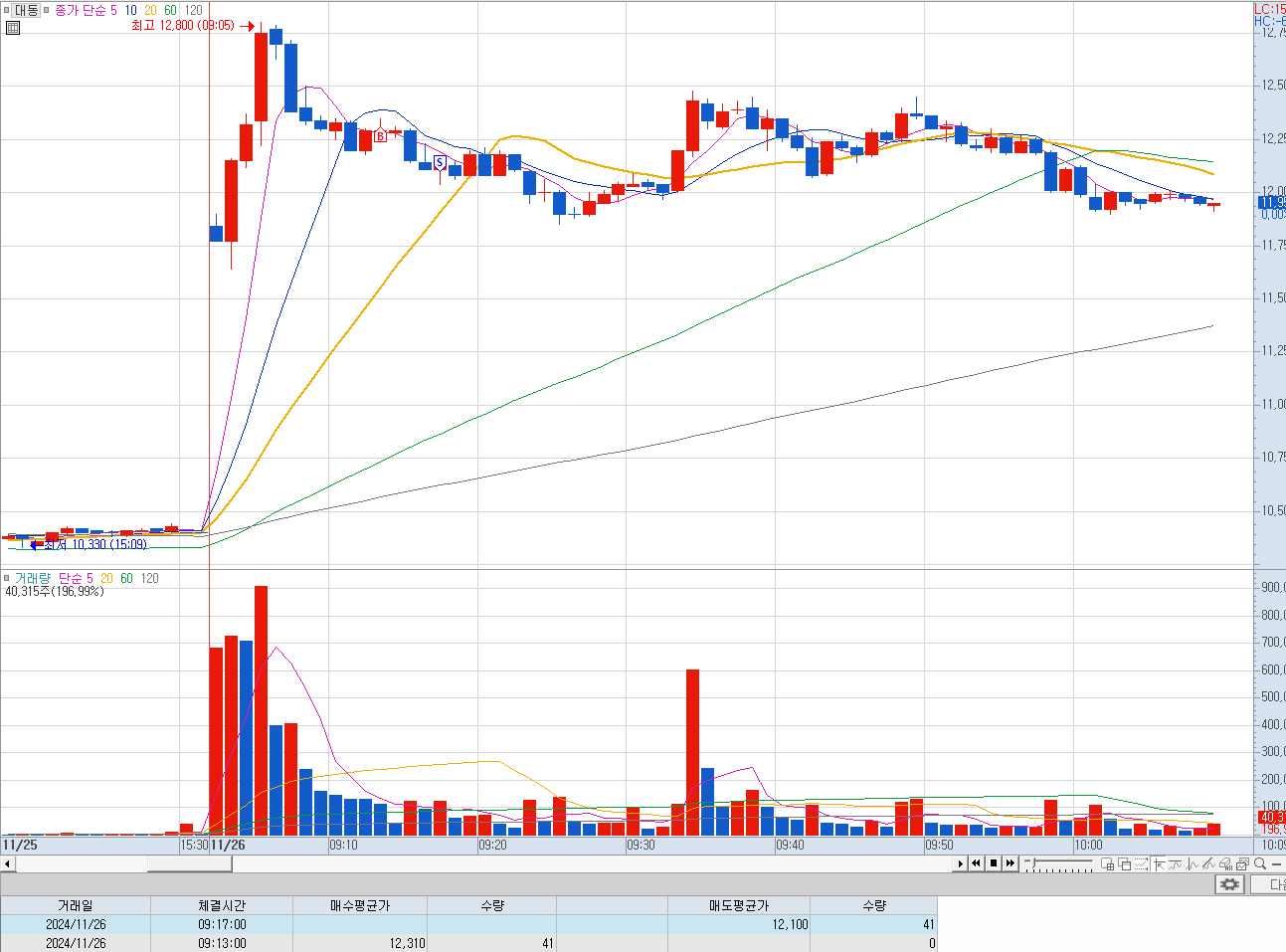1286x952 pixels.
Task: Click the 거래일 column header
Action: (76, 905)
